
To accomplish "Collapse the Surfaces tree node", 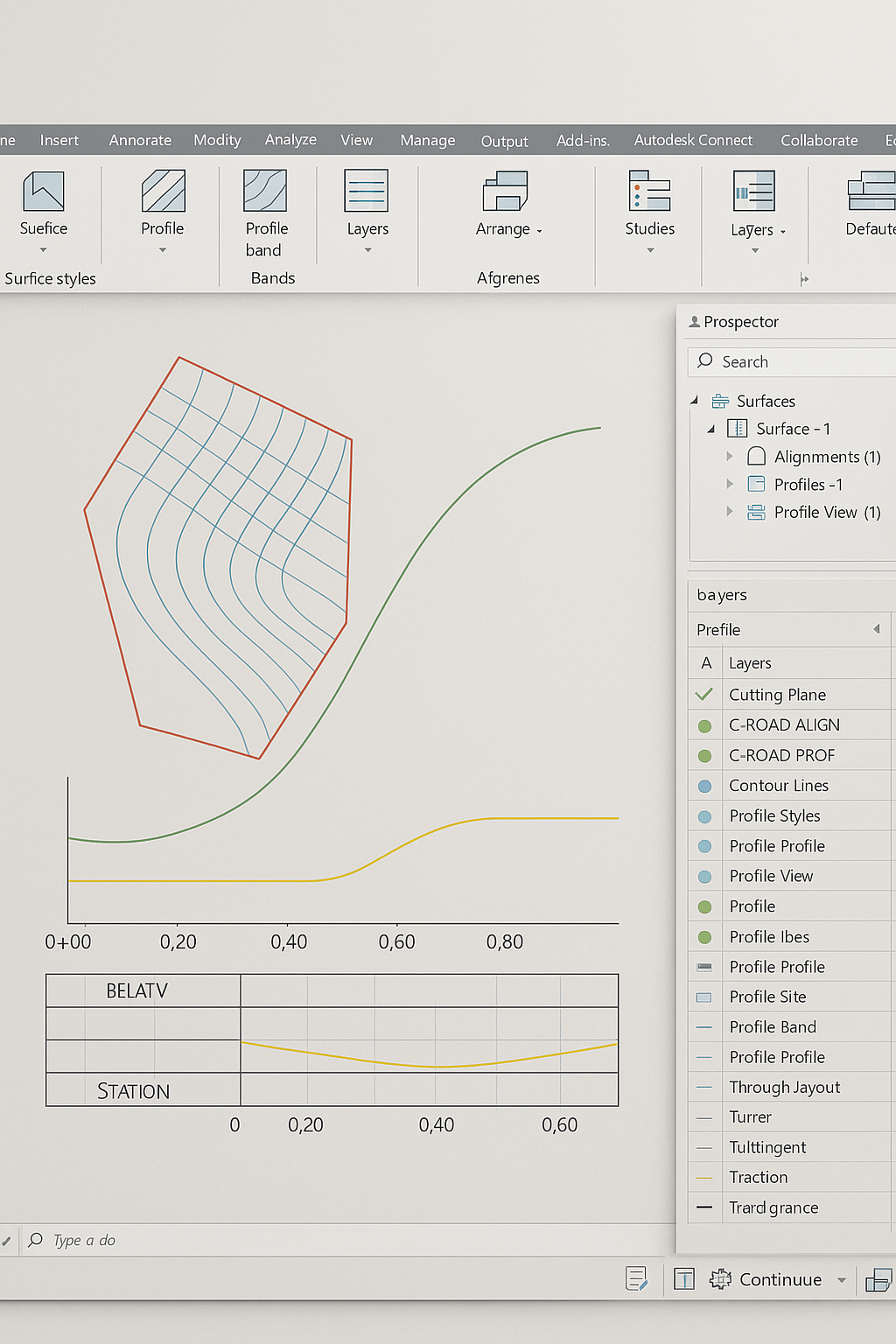I will [x=695, y=401].
